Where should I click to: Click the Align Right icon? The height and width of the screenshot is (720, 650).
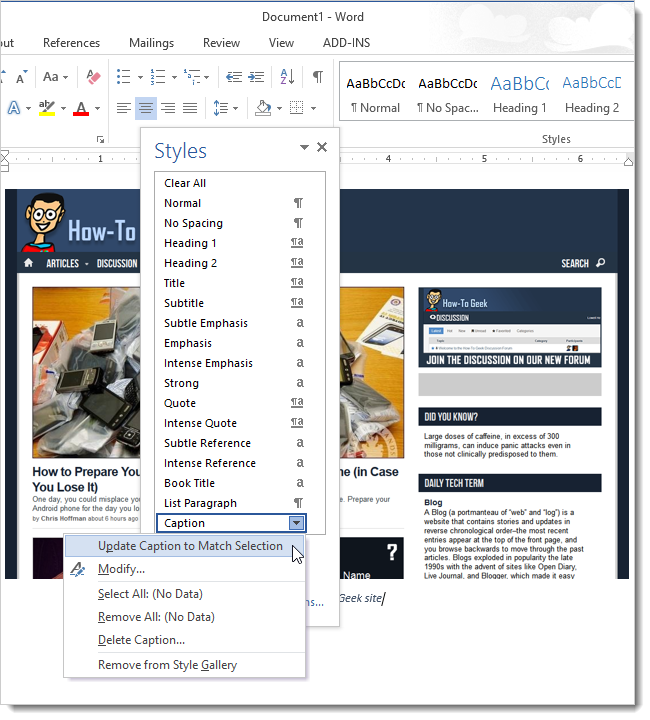coord(168,108)
